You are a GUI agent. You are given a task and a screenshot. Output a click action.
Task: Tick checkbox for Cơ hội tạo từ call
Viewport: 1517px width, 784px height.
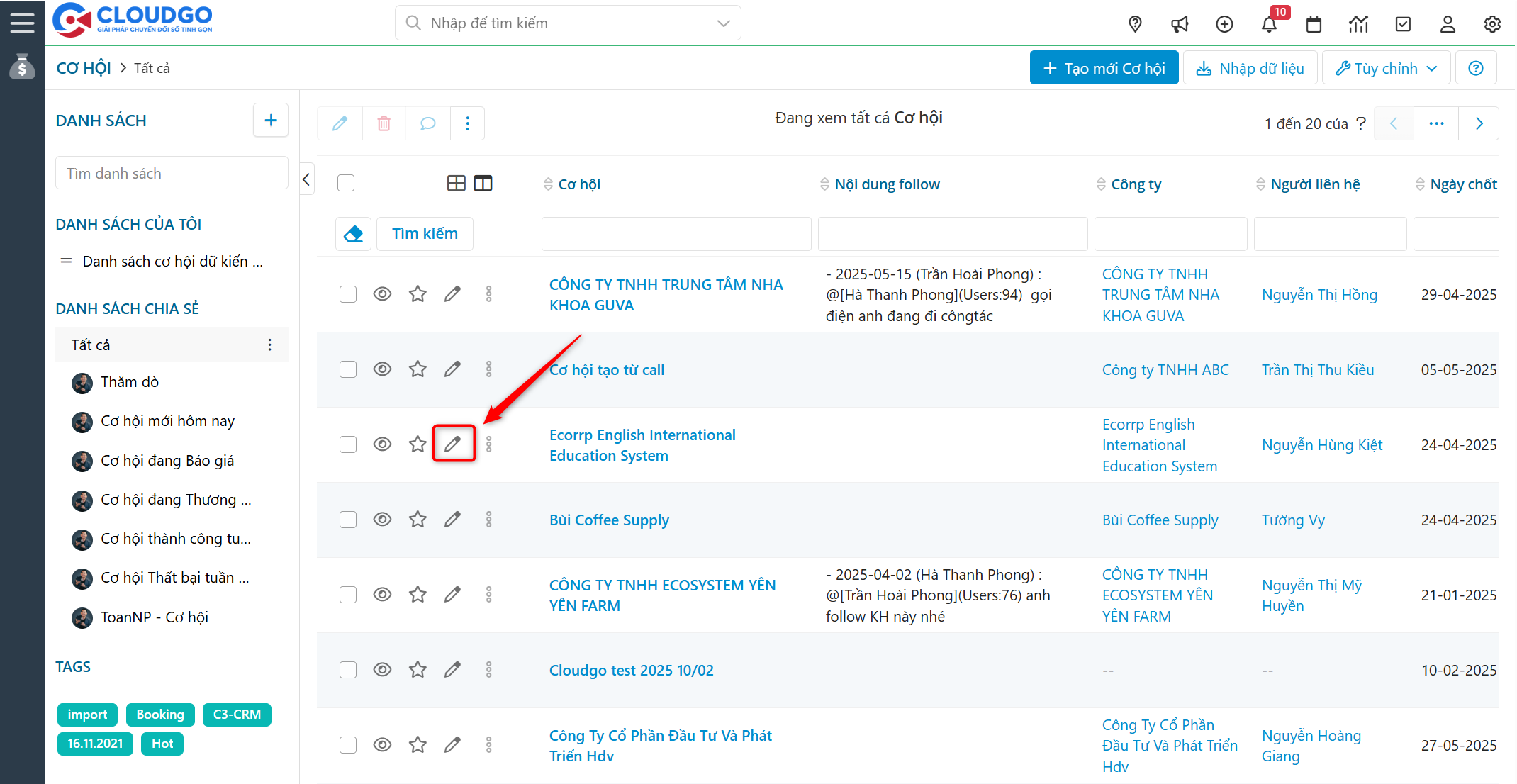coord(347,369)
